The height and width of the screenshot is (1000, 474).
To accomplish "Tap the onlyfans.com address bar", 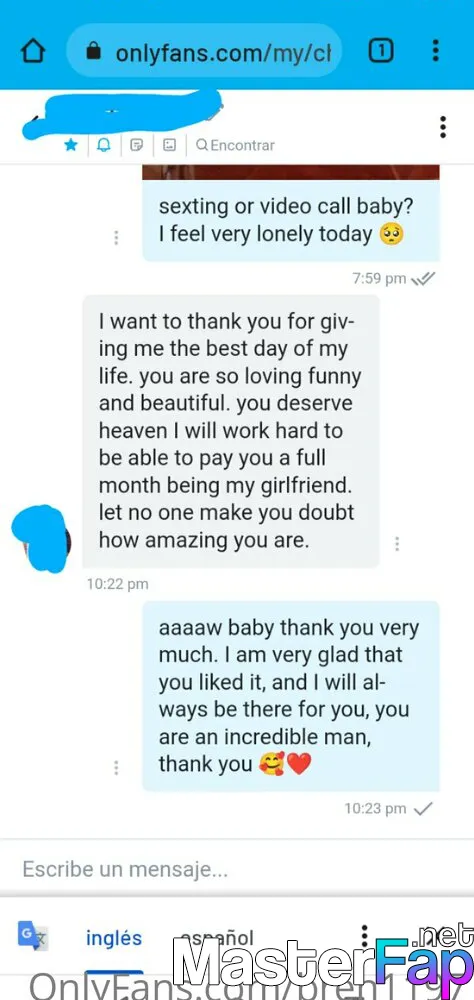I will [204, 51].
